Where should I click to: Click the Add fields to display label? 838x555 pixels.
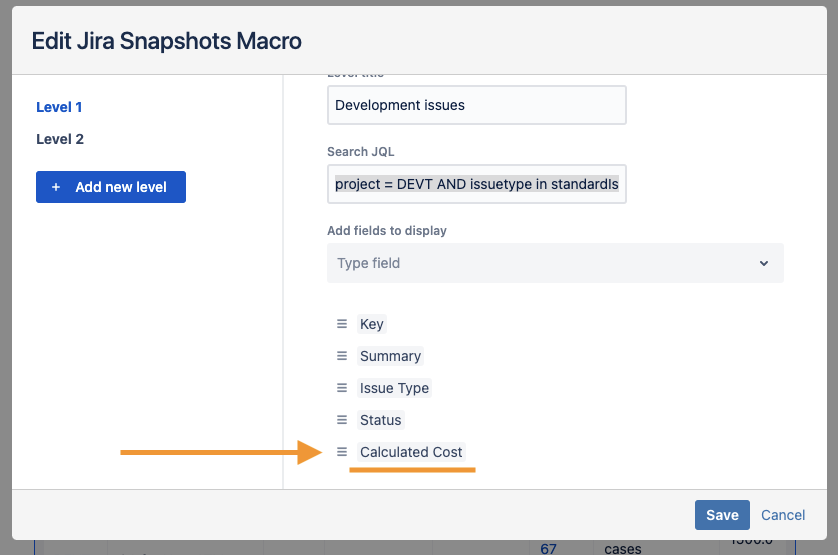[x=387, y=230]
